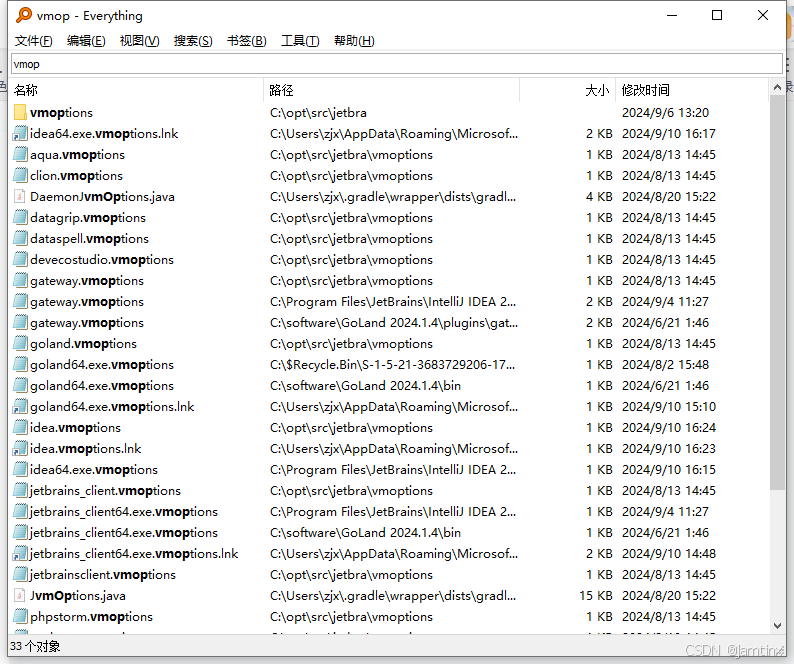This screenshot has width=794, height=664.
Task: Sort results by the 大小 column header
Action: [568, 90]
